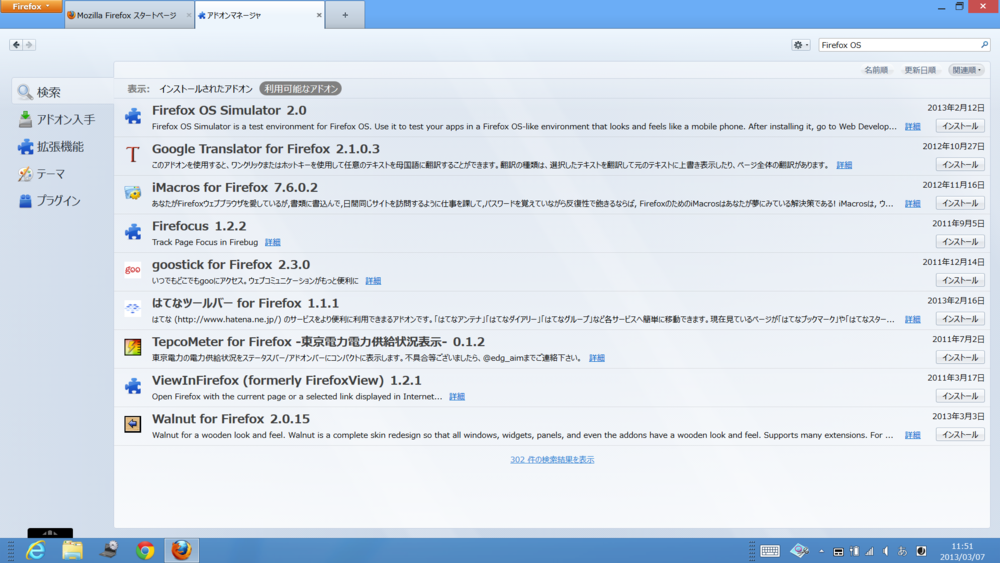Image resolution: width=1000 pixels, height=563 pixels.
Task: Open the 検索 category in the sidebar
Action: tap(62, 92)
